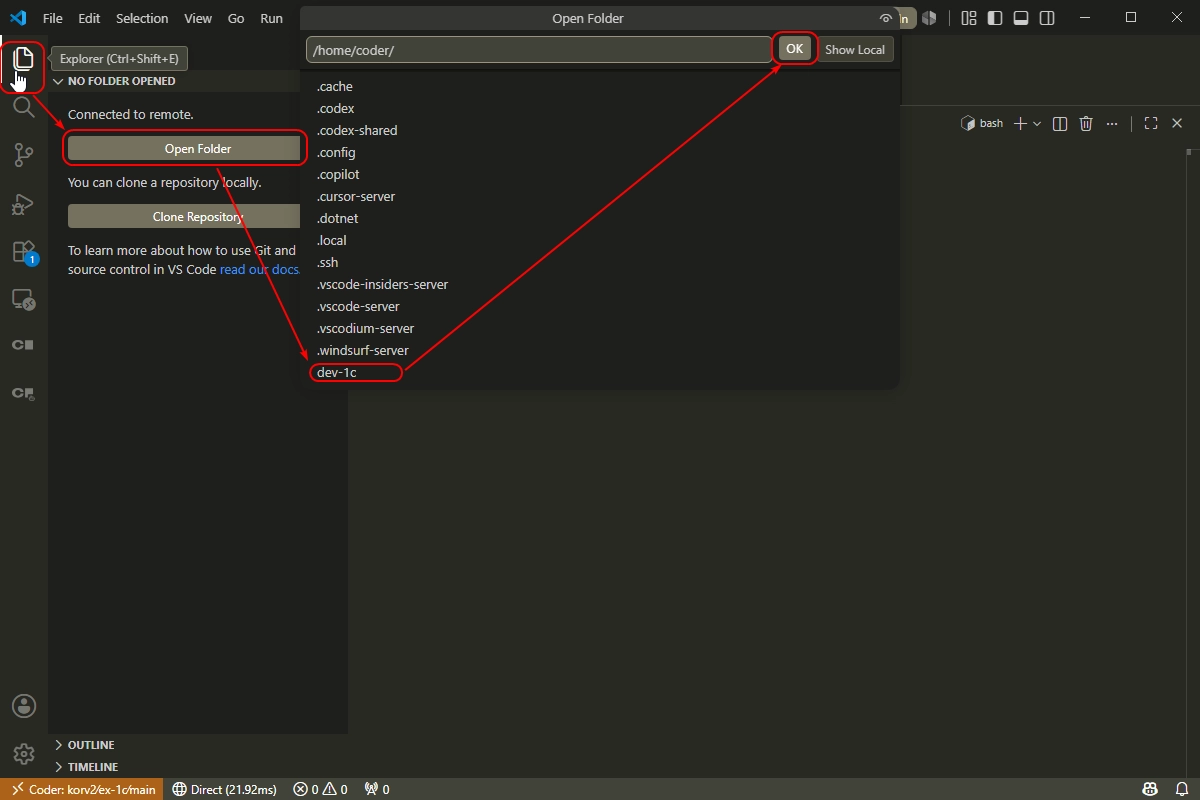Open the Selection menu
The height and width of the screenshot is (800, 1200).
(x=142, y=18)
